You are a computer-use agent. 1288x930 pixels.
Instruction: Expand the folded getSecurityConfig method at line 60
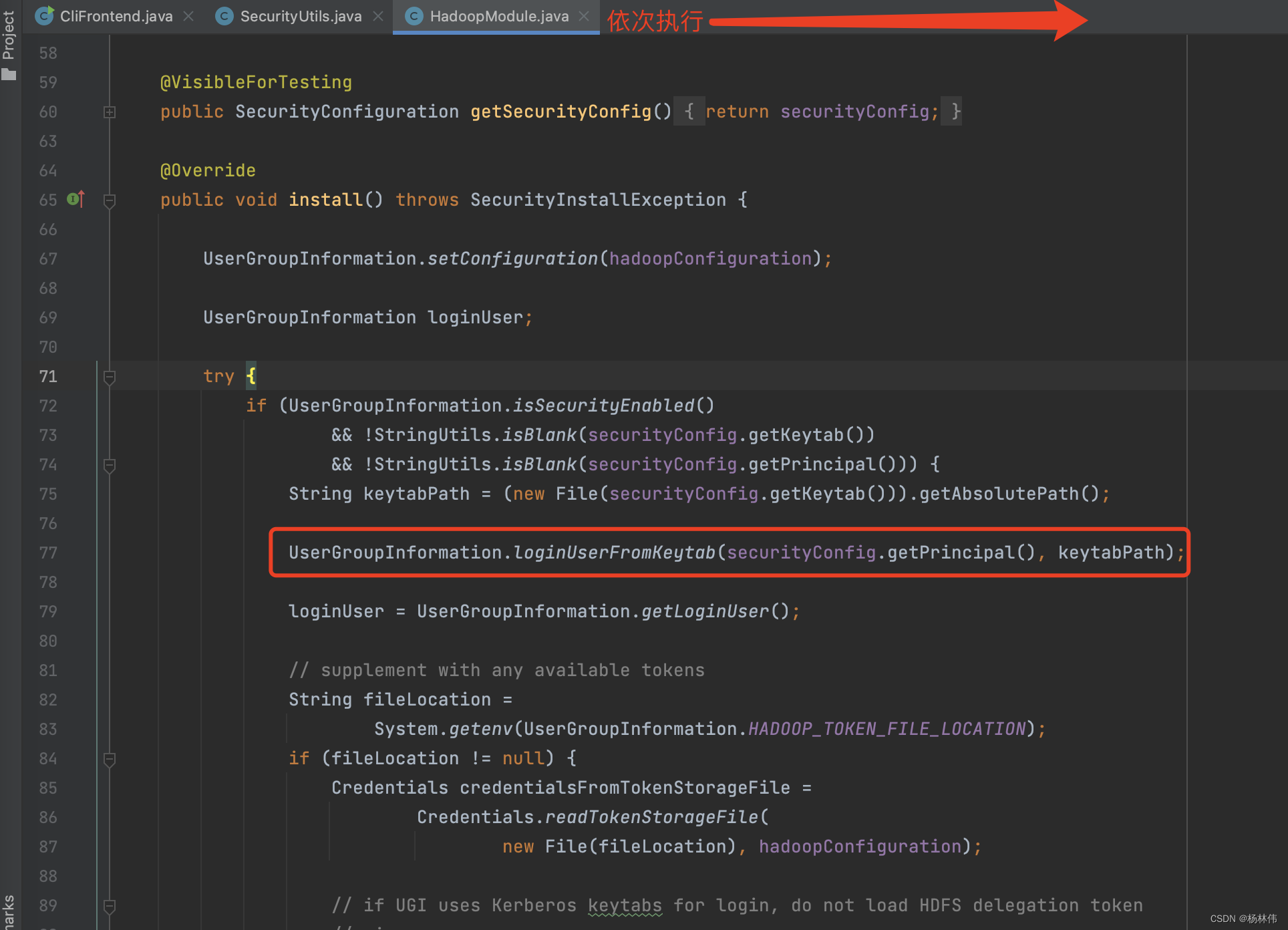click(109, 112)
